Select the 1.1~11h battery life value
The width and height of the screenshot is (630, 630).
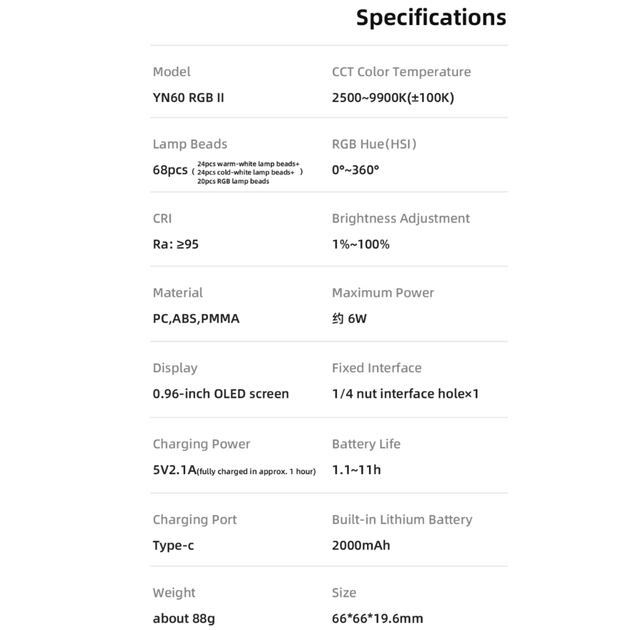click(356, 470)
